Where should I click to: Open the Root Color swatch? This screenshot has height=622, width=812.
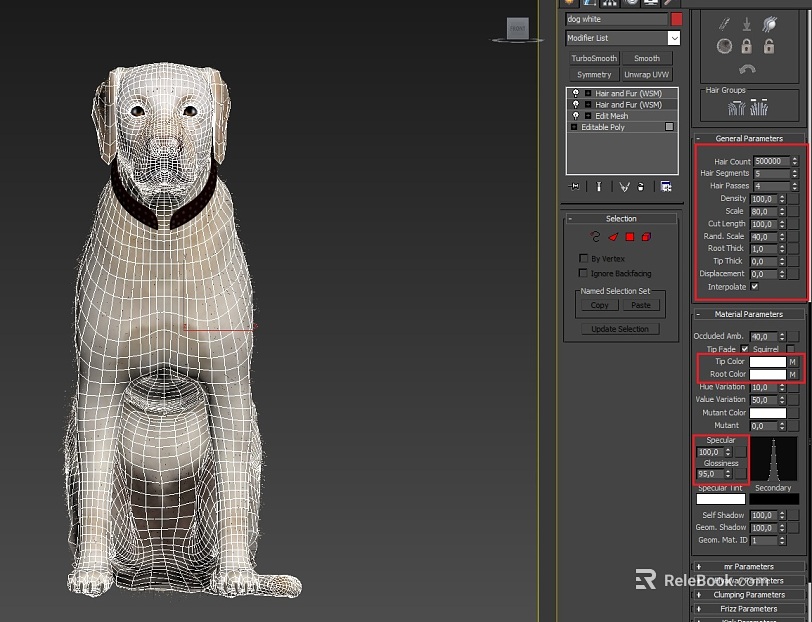tap(767, 374)
